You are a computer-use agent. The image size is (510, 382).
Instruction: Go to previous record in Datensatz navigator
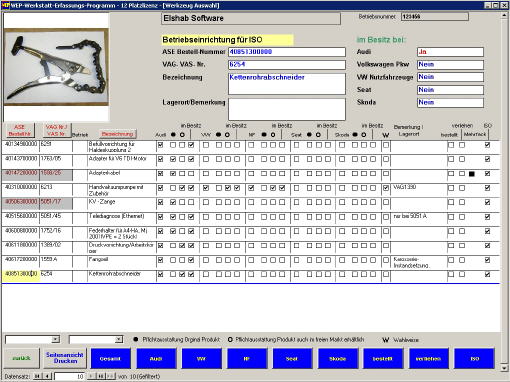pos(48,376)
